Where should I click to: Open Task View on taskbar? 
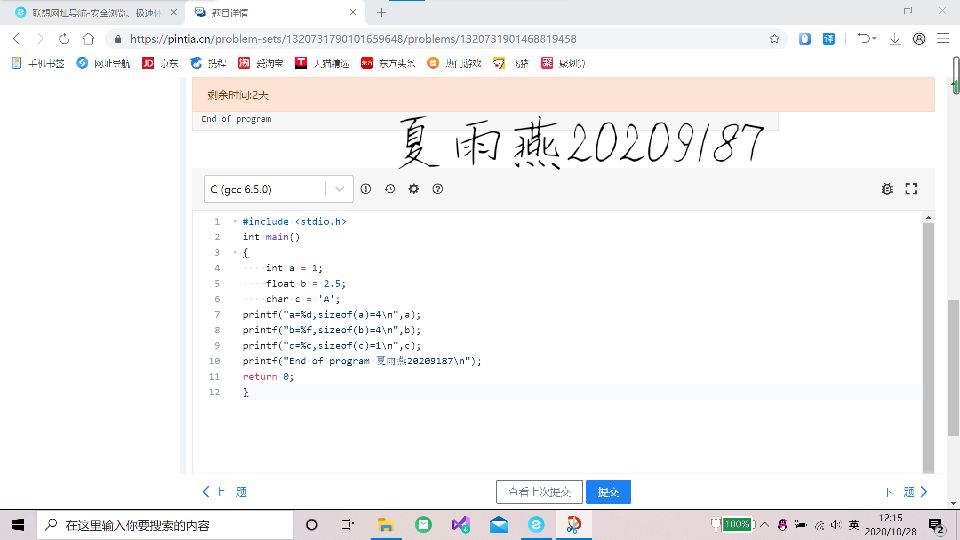(347, 525)
